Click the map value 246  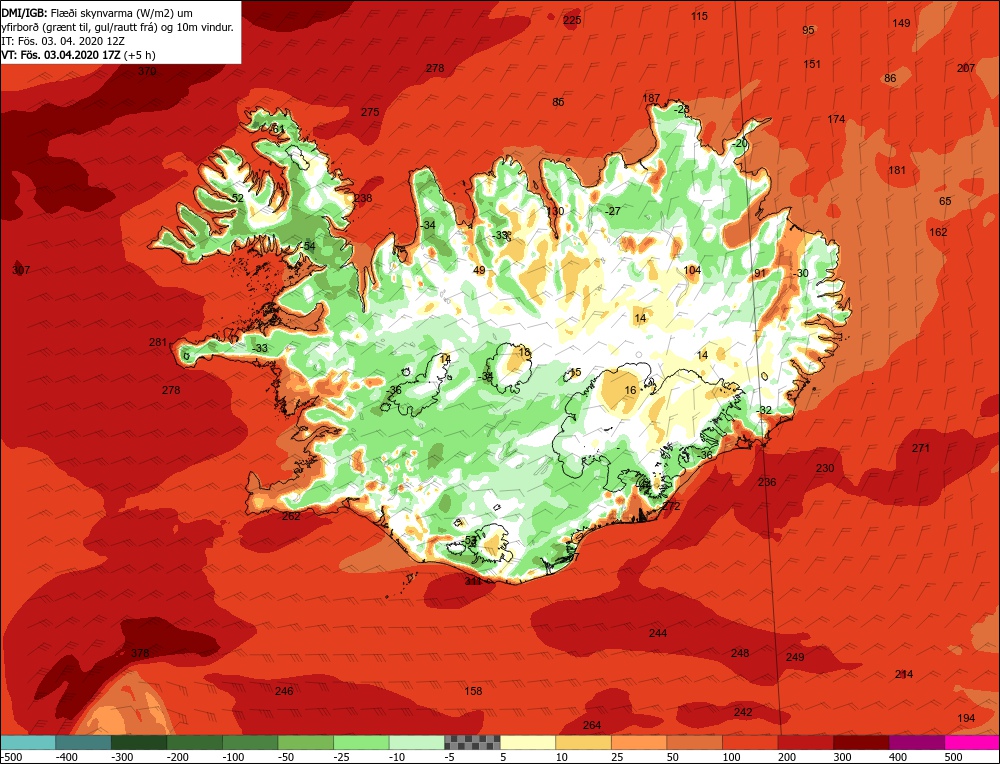(284, 691)
